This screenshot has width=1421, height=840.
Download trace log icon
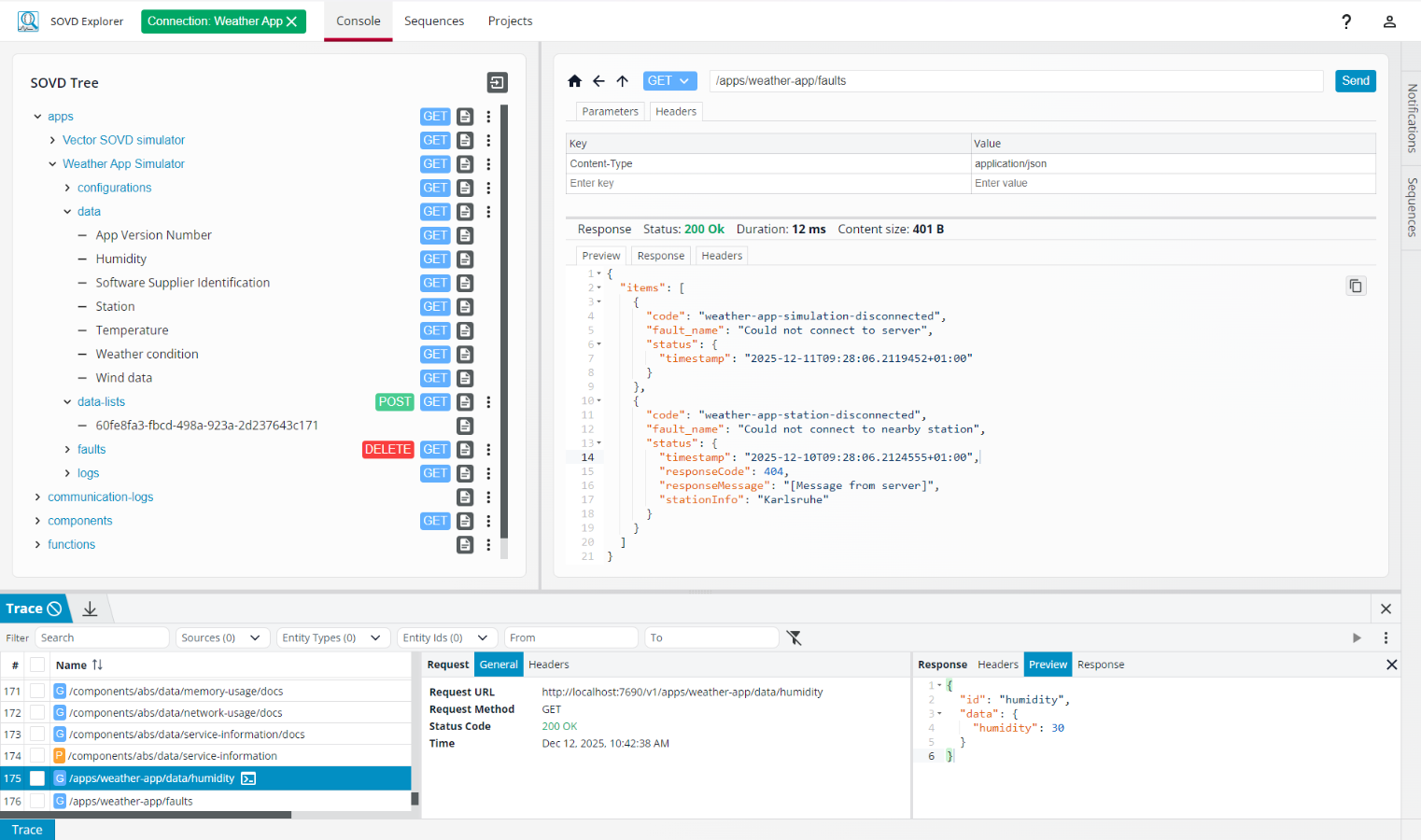90,609
